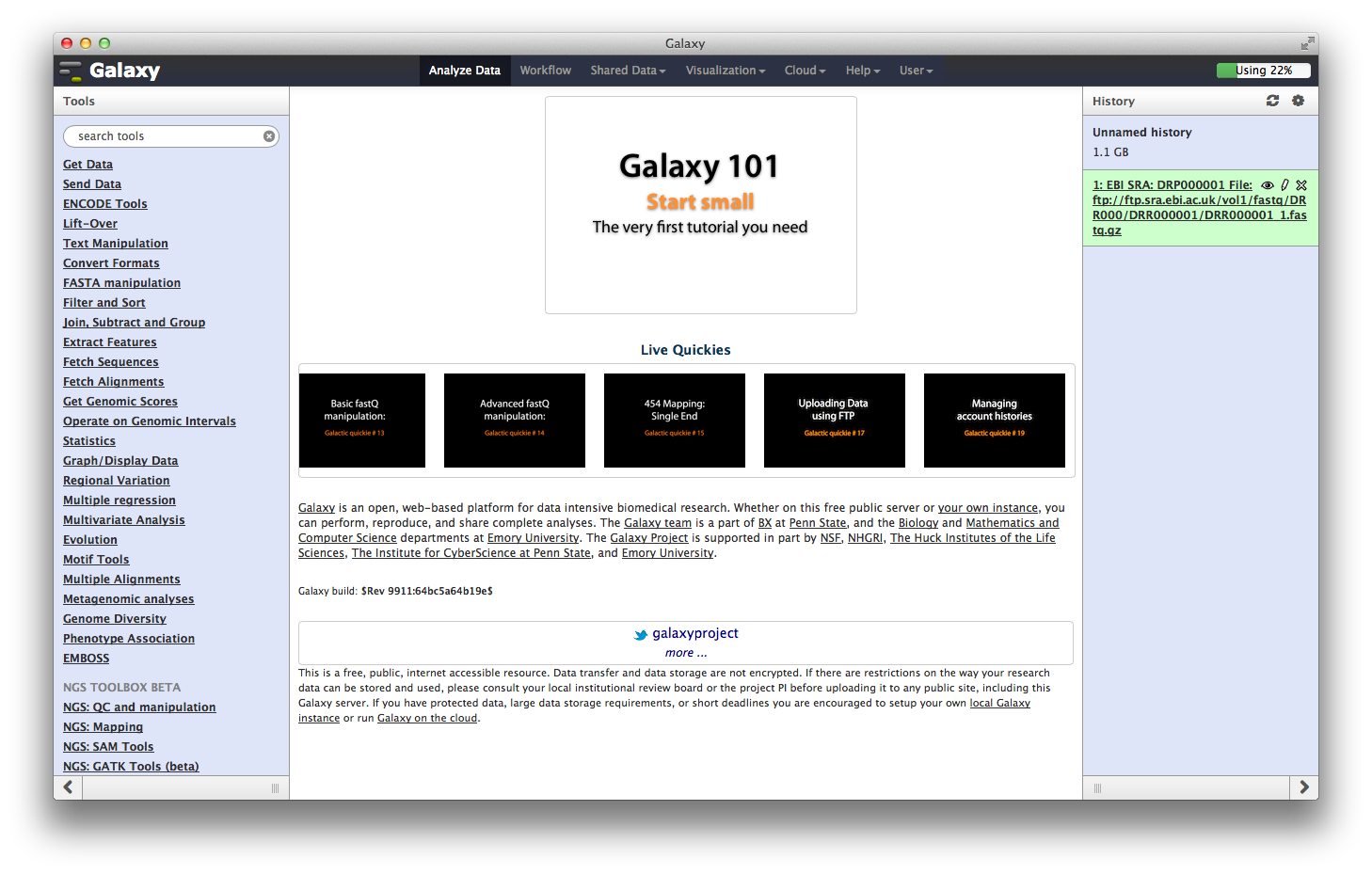Select the Analyze Data tab

[x=465, y=71]
